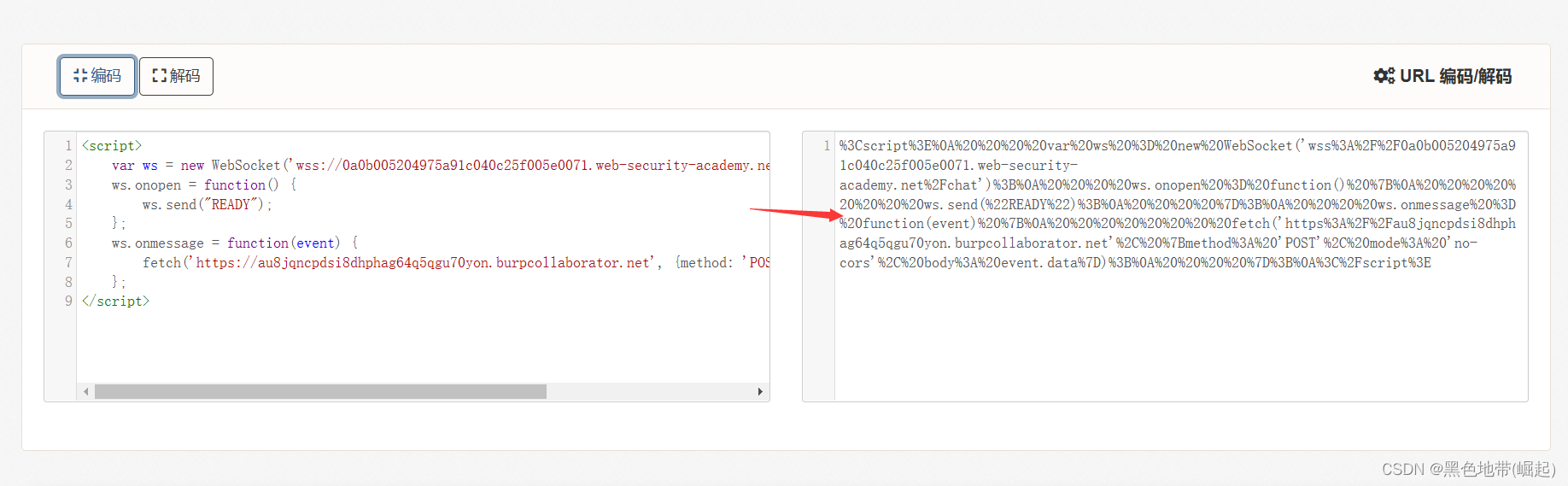
Task: Click the right scroll arrow of the editor scrollbar
Action: 760,391
